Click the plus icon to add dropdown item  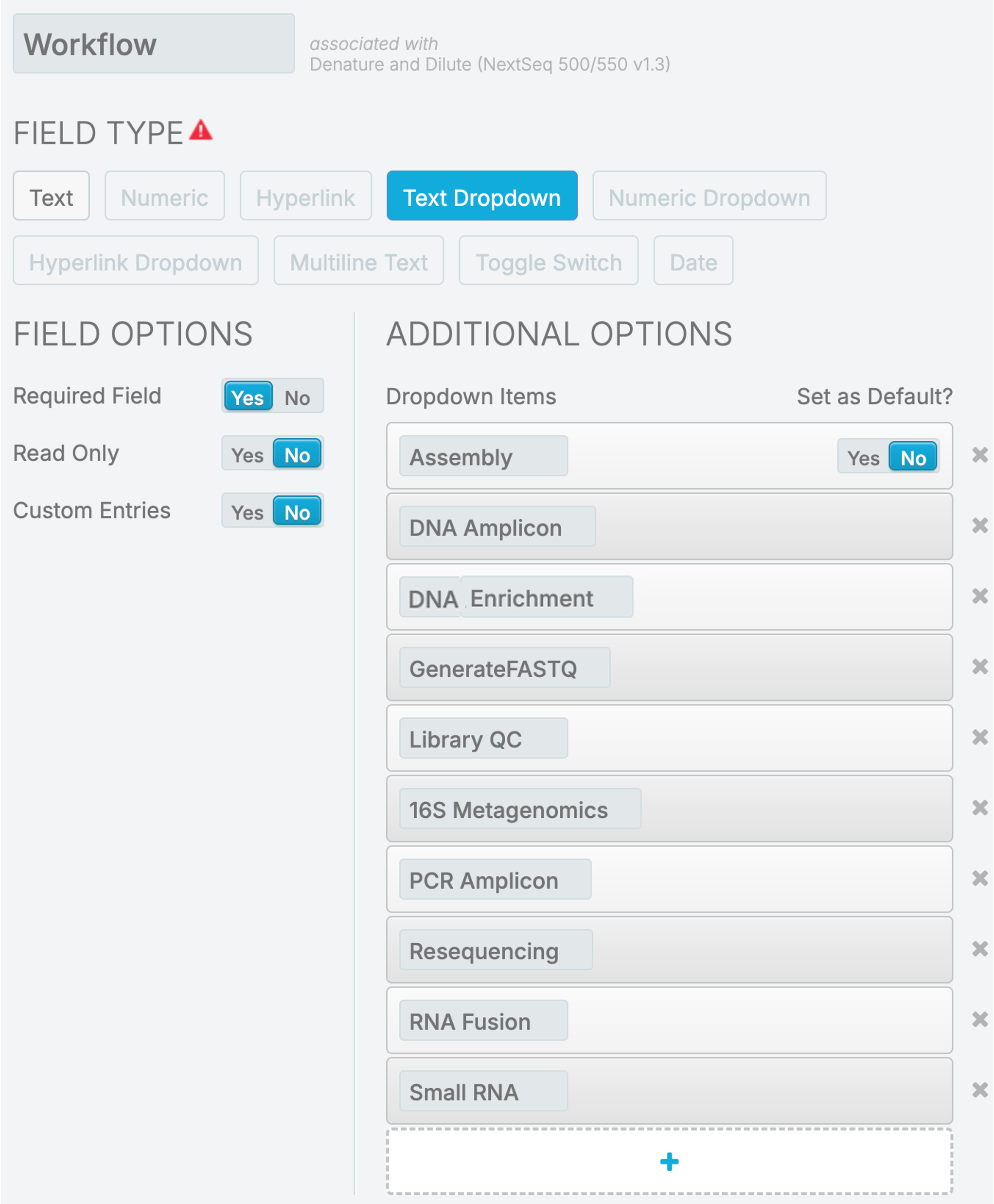click(669, 1162)
